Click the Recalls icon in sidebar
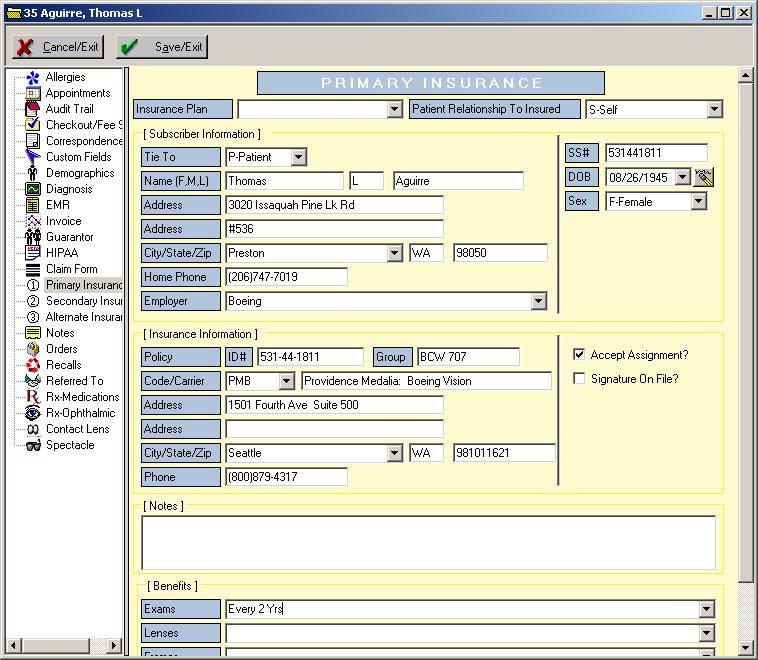This screenshot has height=660, width=758. (x=33, y=365)
